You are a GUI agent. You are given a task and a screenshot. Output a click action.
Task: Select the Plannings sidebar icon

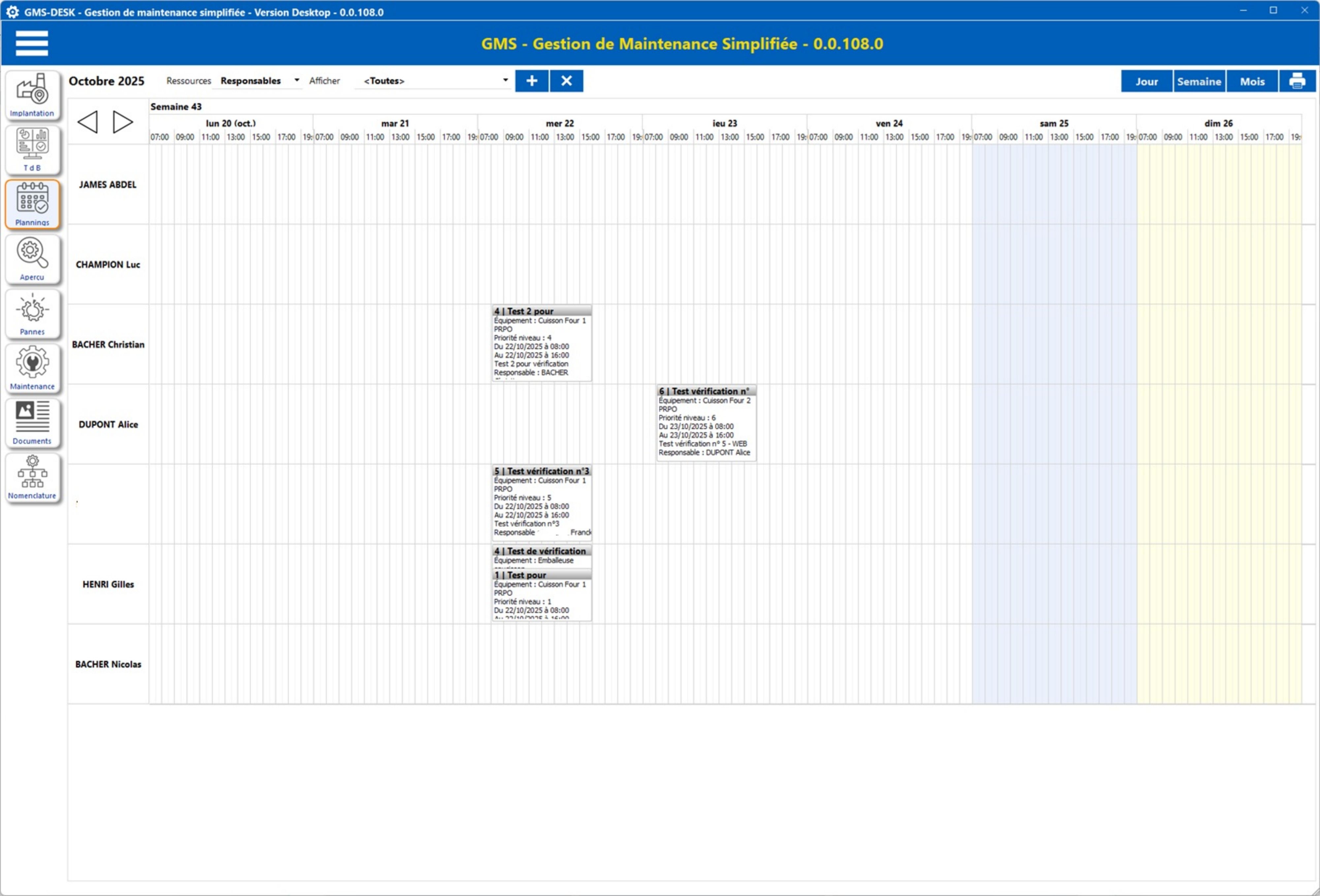tap(32, 204)
